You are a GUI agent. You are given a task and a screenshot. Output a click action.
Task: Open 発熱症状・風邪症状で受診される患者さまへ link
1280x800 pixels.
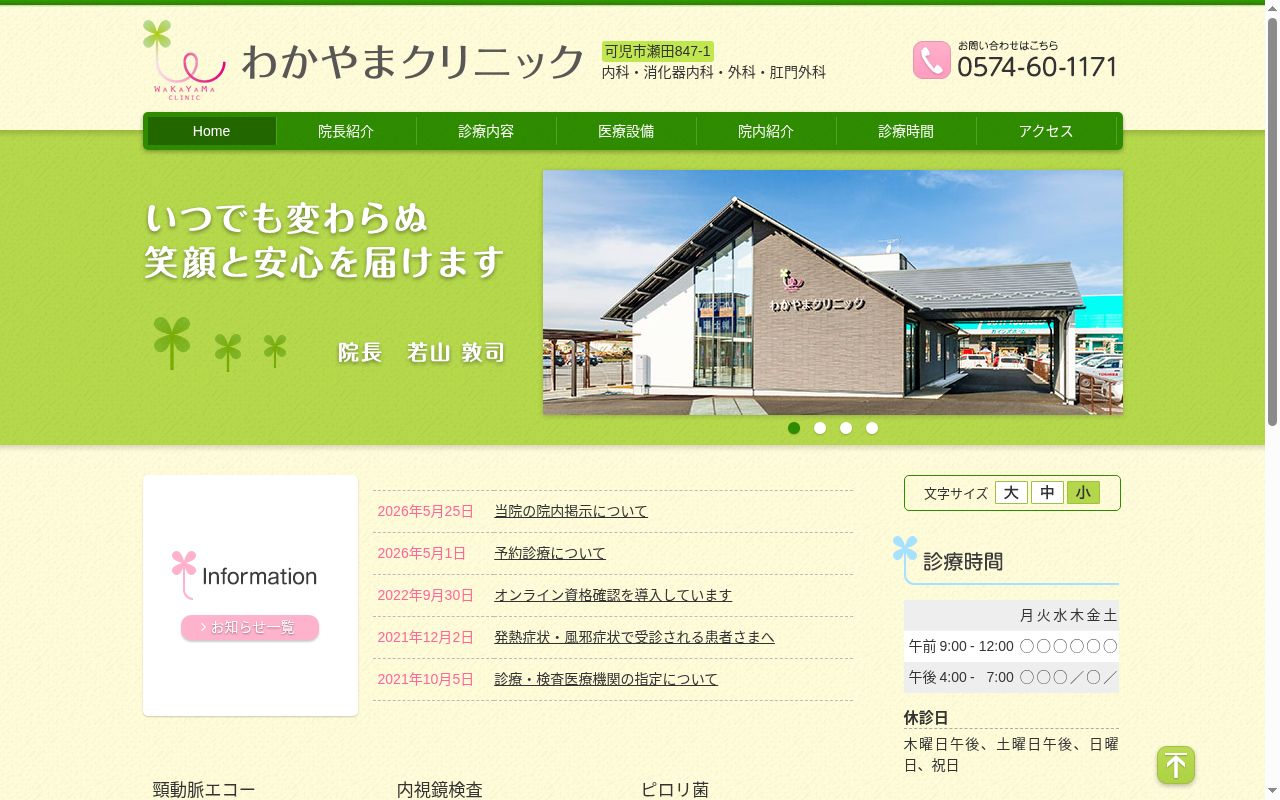click(634, 637)
